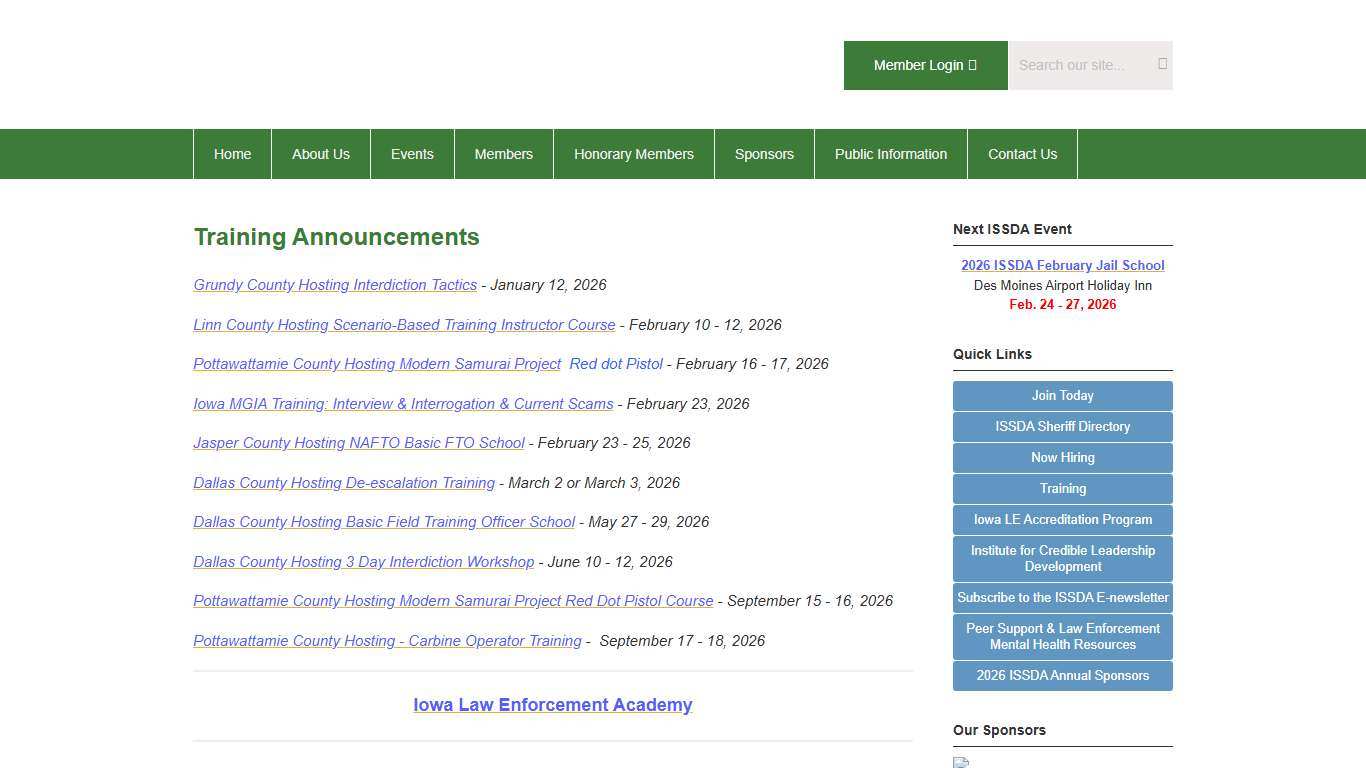Open the About Us menu
1366x768 pixels.
(321, 154)
